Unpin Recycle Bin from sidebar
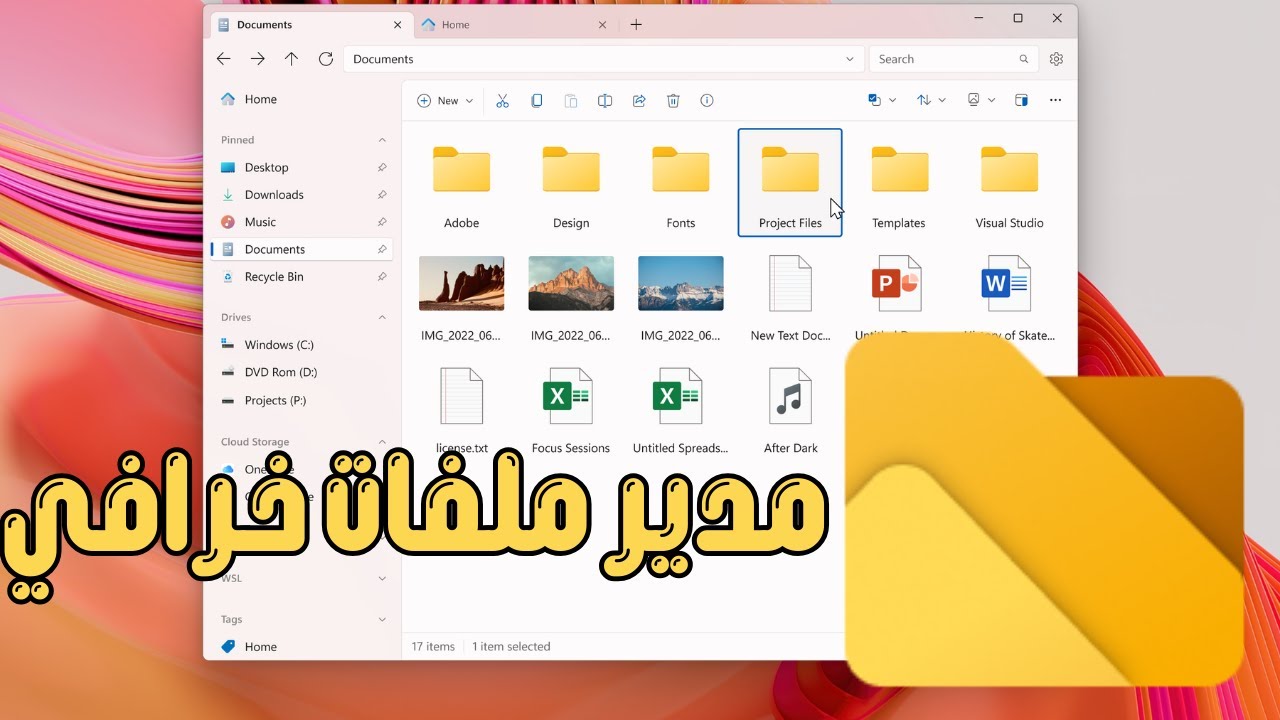Screen dimensions: 1280x720 382,277
